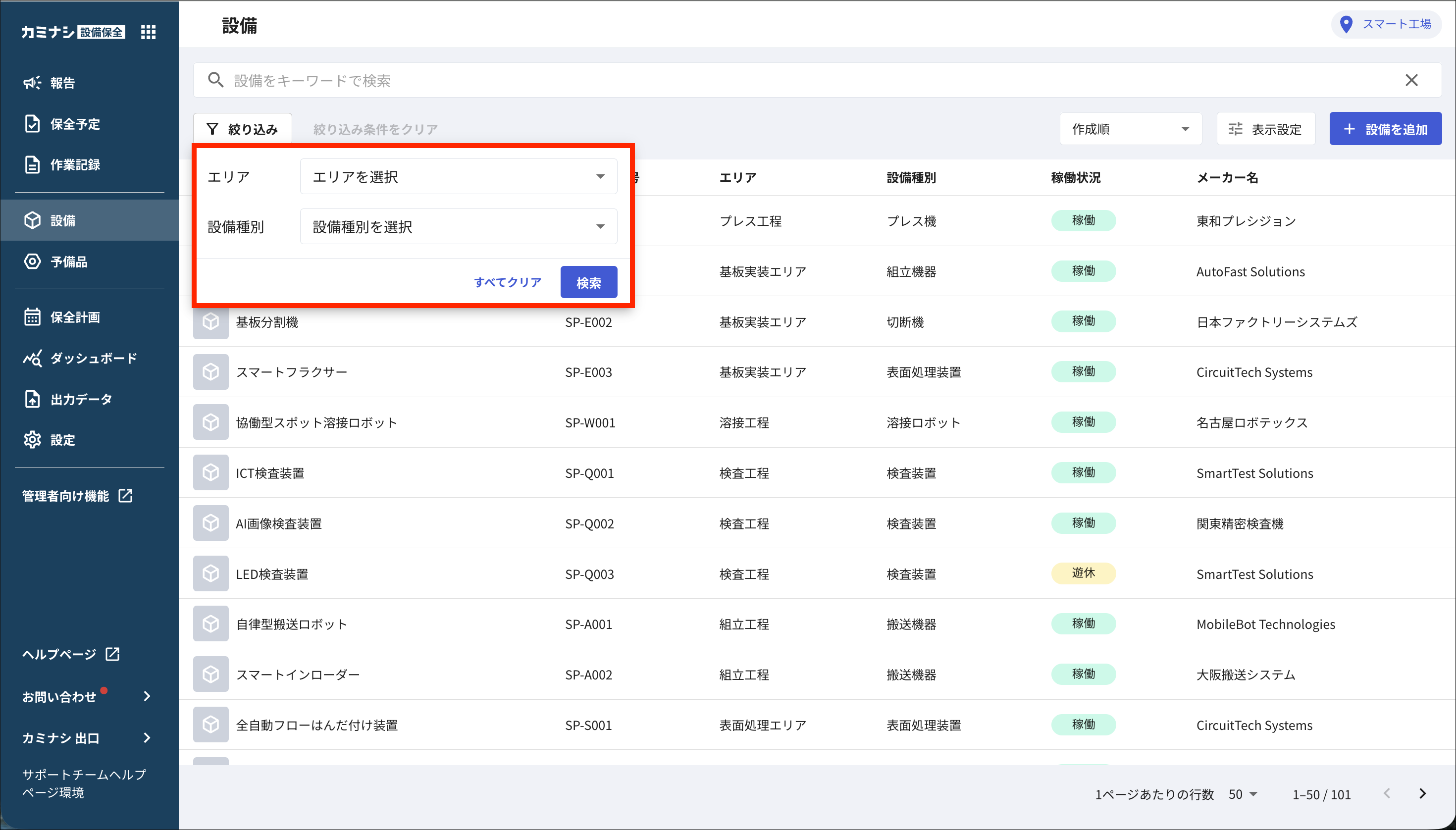The image size is (1456, 830).
Task: Clear the search box with the X icon
Action: pyautogui.click(x=1411, y=80)
